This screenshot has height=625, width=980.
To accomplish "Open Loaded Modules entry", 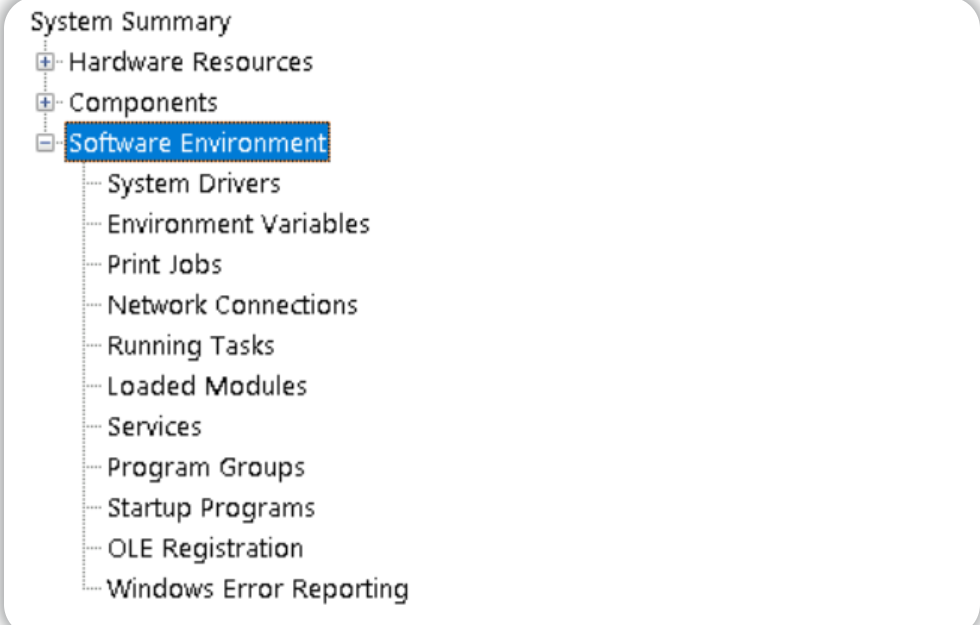I will [207, 386].
